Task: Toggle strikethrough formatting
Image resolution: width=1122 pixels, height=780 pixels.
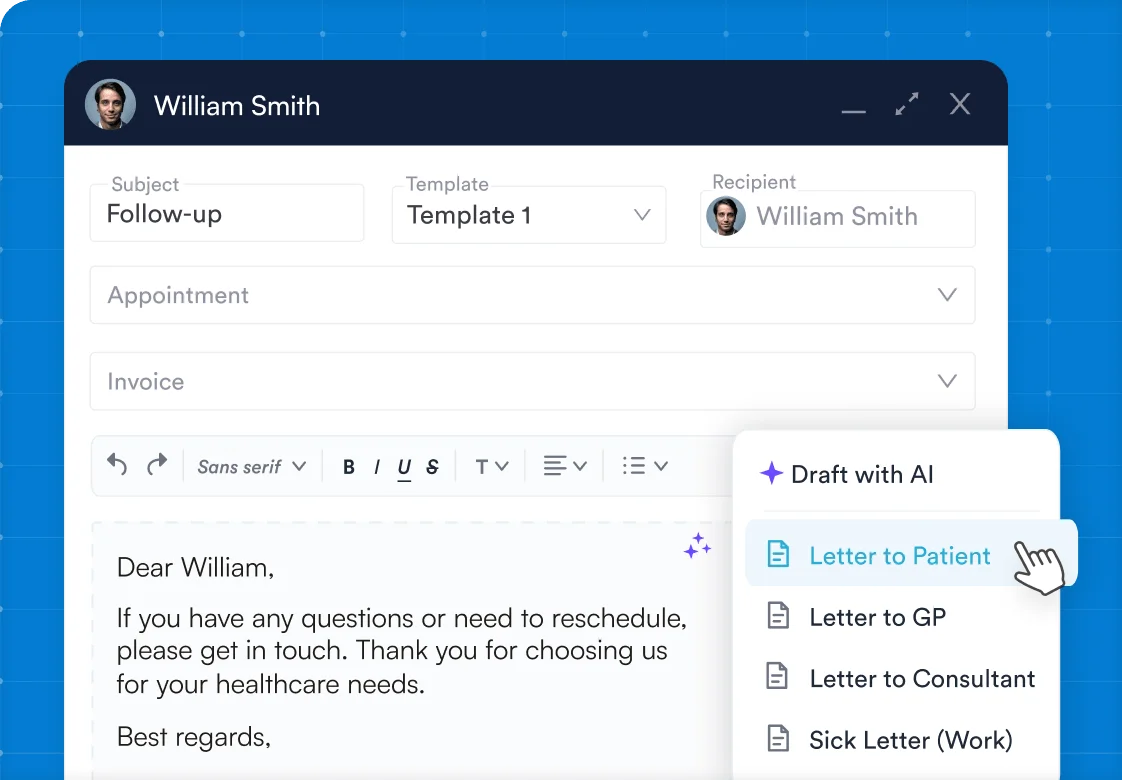Action: click(x=432, y=467)
